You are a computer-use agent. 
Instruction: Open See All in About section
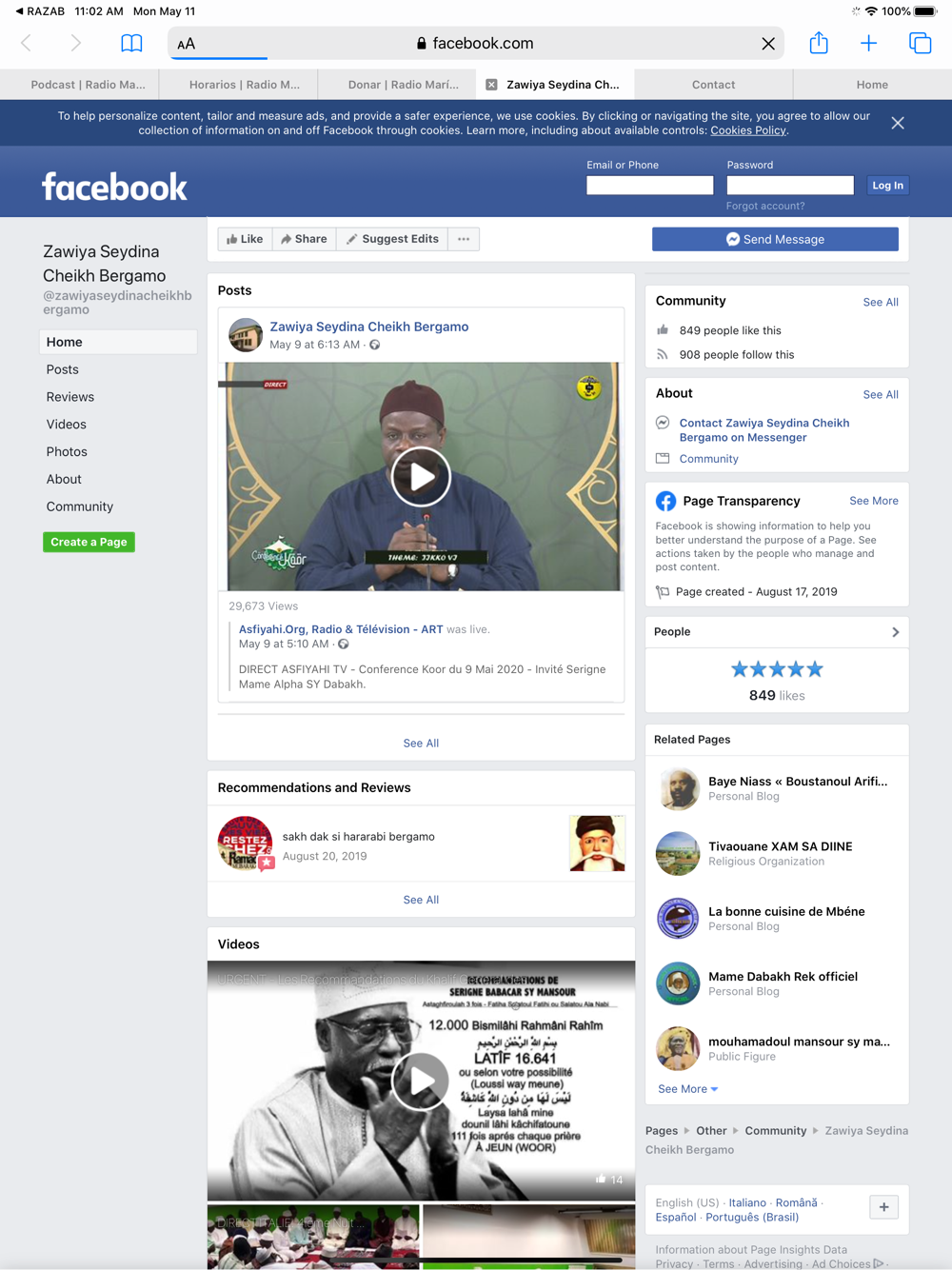pos(881,394)
